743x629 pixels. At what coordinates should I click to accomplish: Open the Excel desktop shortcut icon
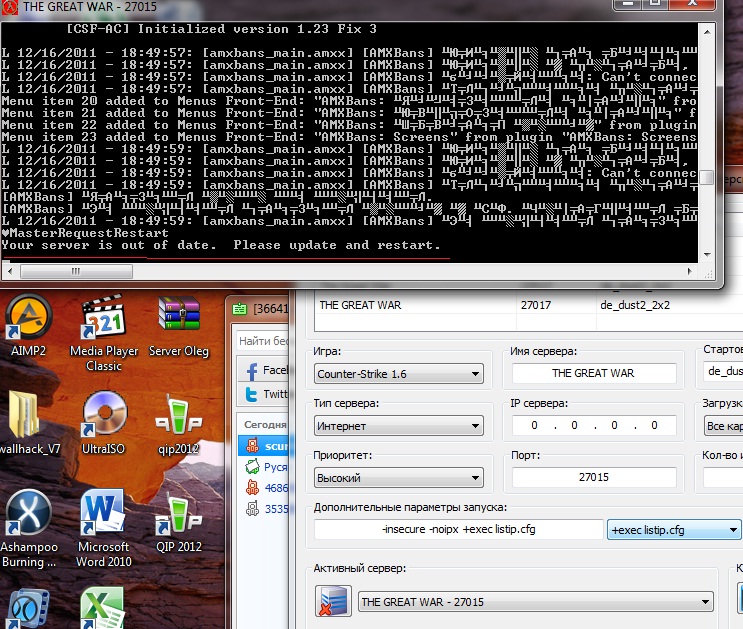click(x=103, y=608)
